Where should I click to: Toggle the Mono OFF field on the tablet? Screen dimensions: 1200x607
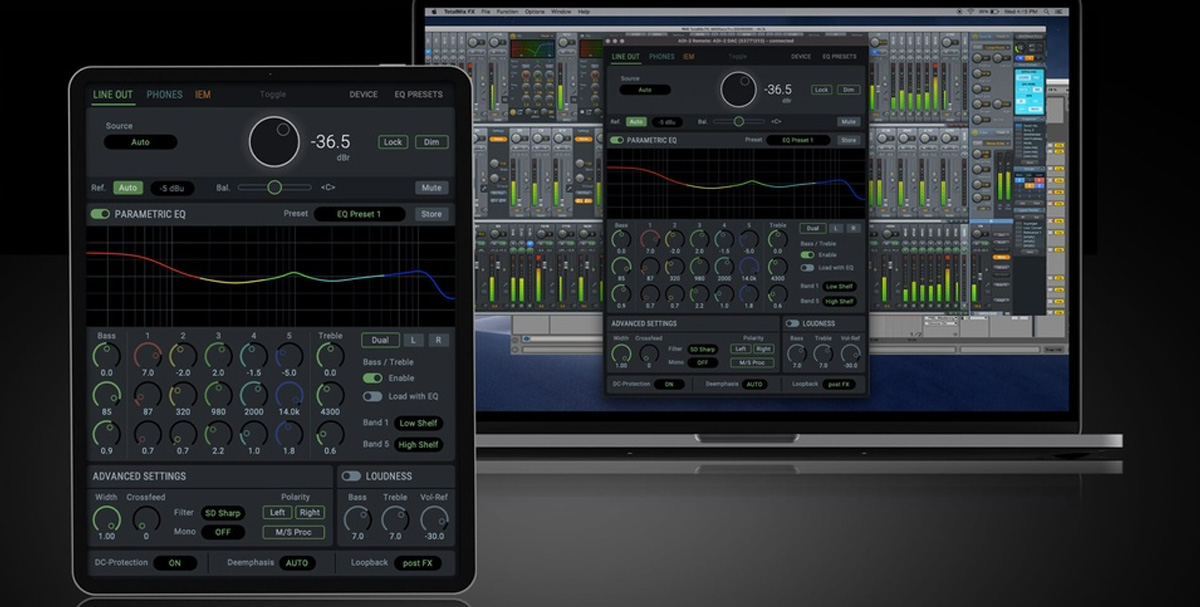click(x=223, y=532)
